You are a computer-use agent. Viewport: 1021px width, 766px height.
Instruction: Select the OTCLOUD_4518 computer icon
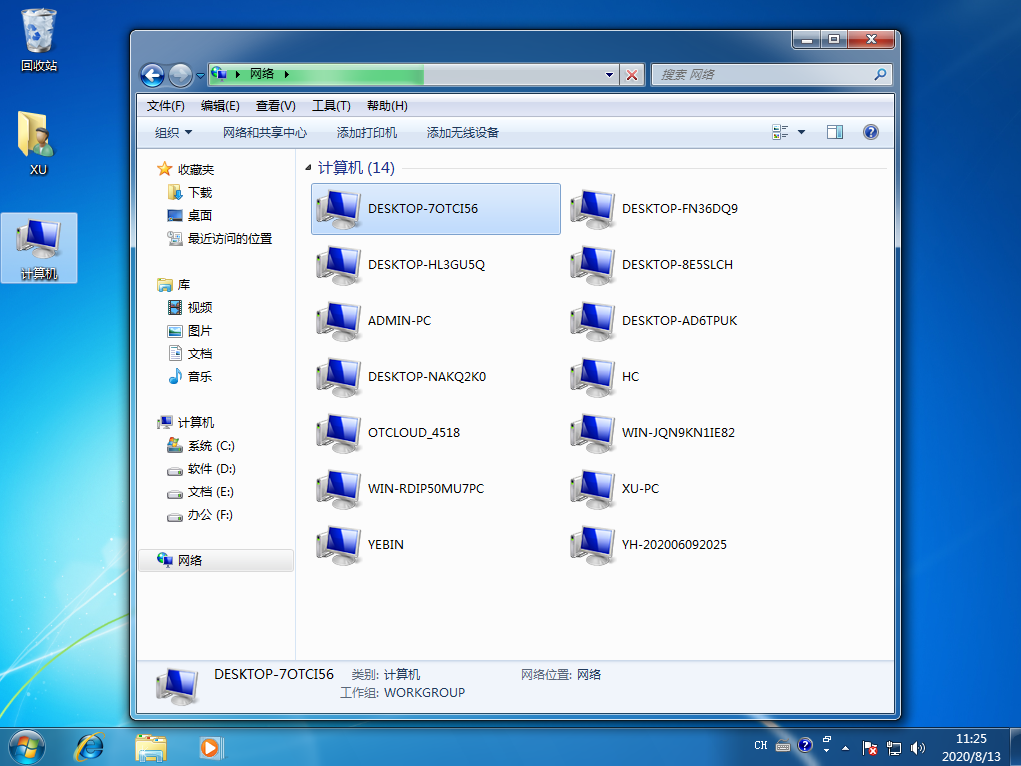(339, 433)
